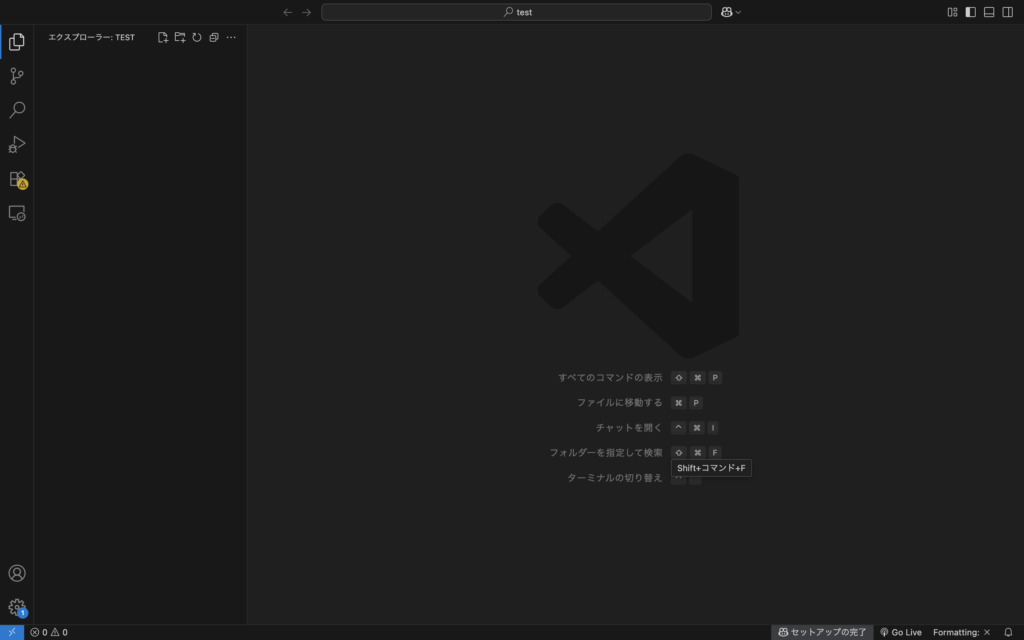Open the Remote Explorer view
The width and height of the screenshot is (1024, 640).
pyautogui.click(x=17, y=214)
